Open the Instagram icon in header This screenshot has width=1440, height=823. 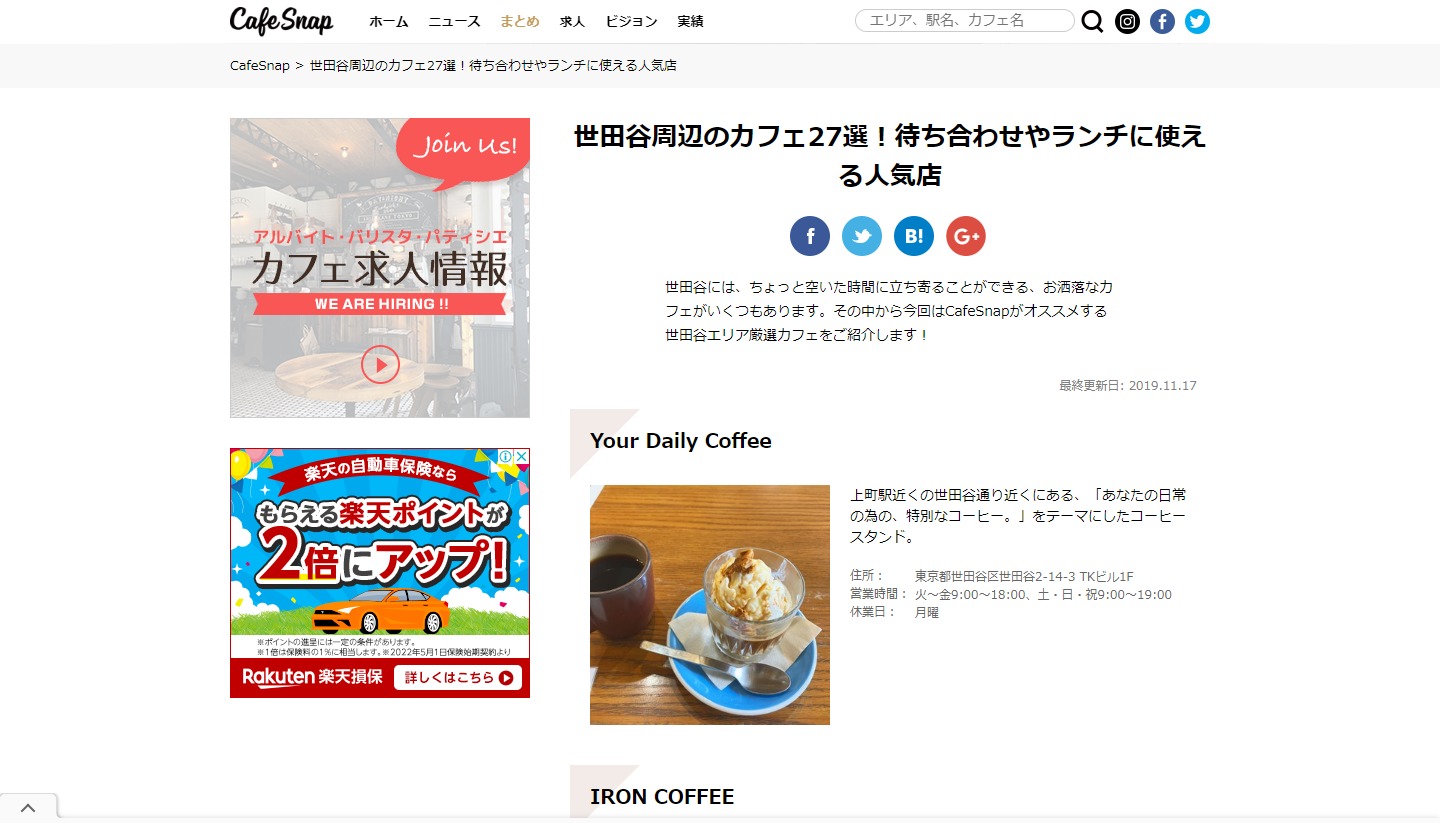pos(1127,21)
